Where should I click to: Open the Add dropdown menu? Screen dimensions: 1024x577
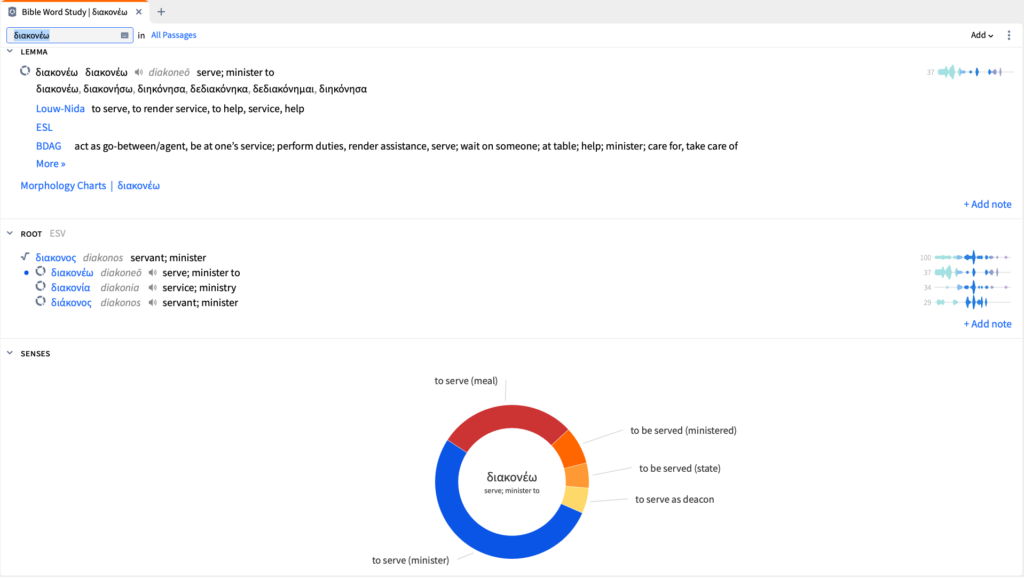[x=981, y=35]
